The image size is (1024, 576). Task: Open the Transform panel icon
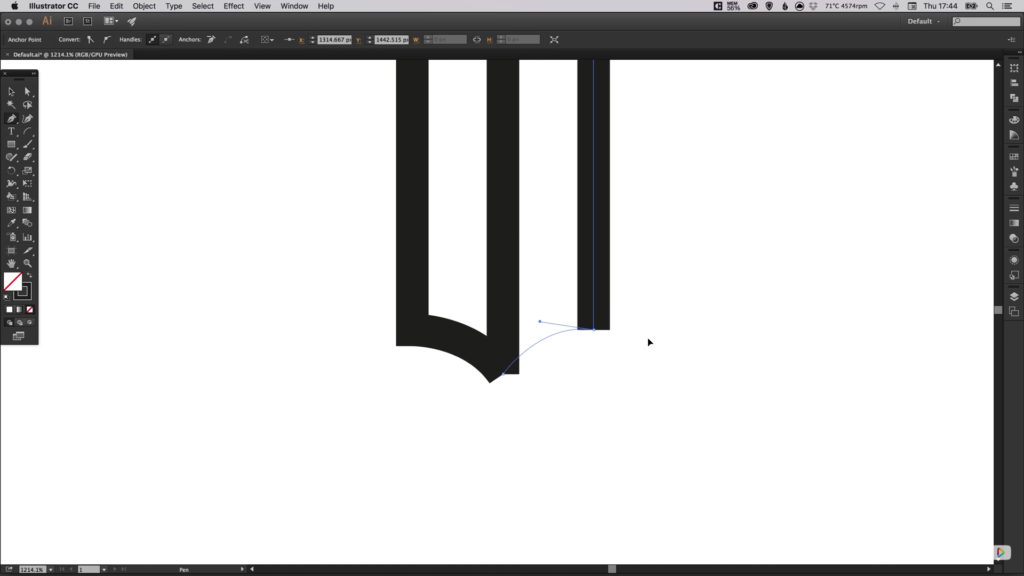tap(1014, 68)
